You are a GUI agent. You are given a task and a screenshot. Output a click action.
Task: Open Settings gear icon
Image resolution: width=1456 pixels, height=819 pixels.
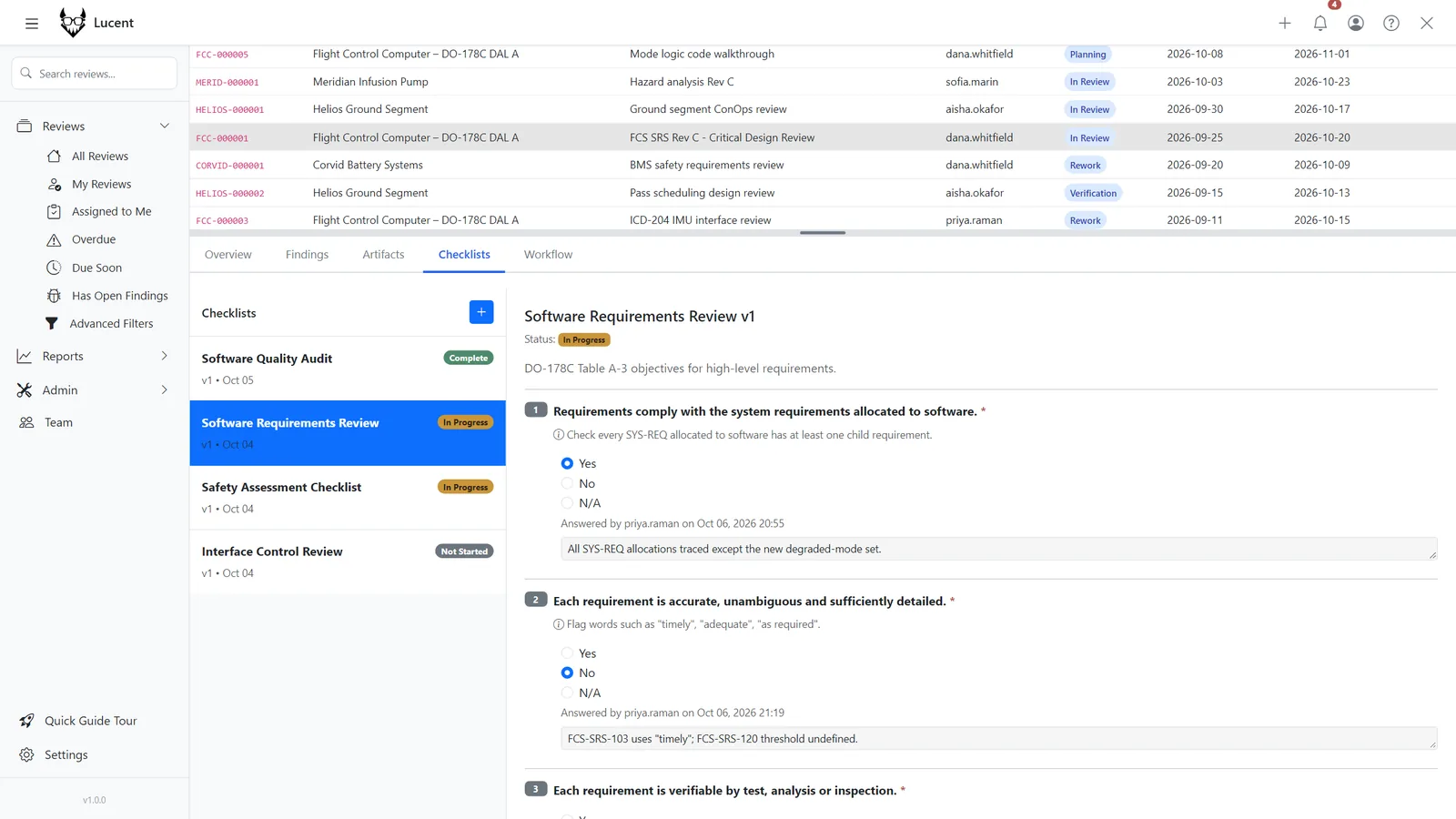click(x=26, y=755)
